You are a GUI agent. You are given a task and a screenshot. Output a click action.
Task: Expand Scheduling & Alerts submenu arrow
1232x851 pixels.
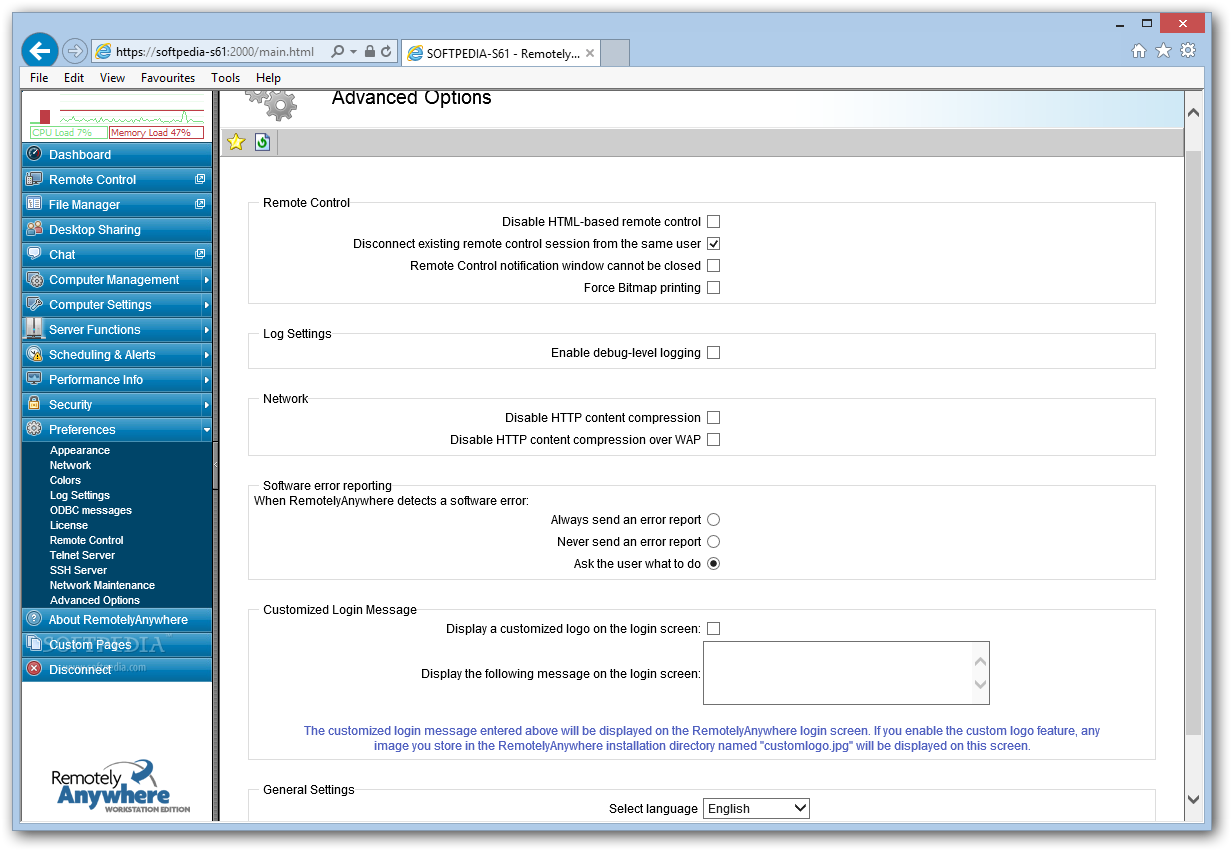click(207, 355)
